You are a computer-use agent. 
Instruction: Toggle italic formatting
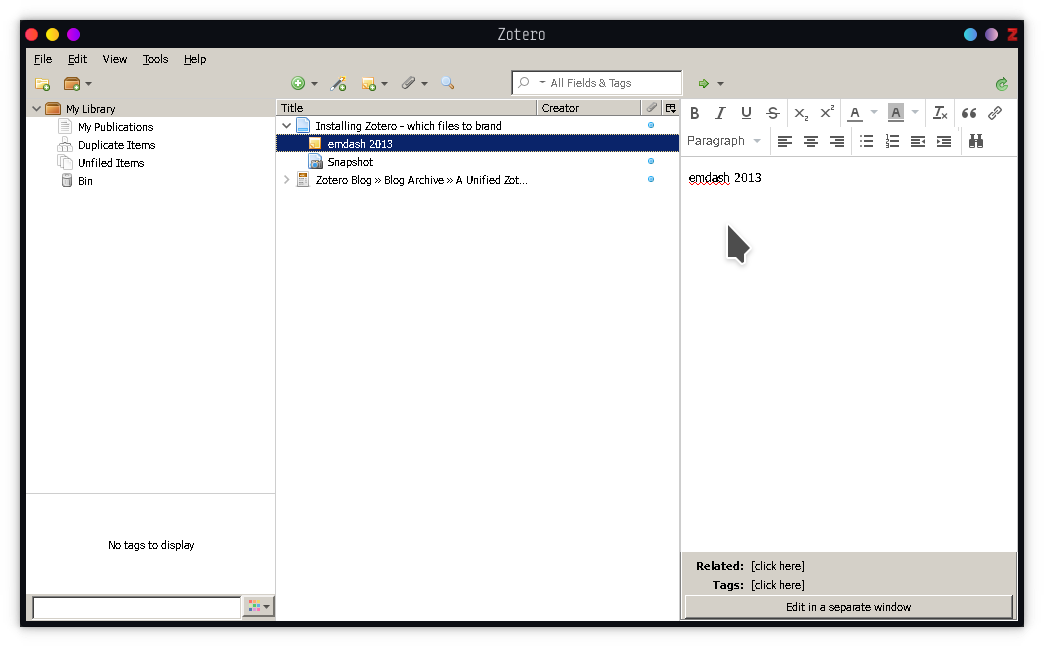point(720,113)
